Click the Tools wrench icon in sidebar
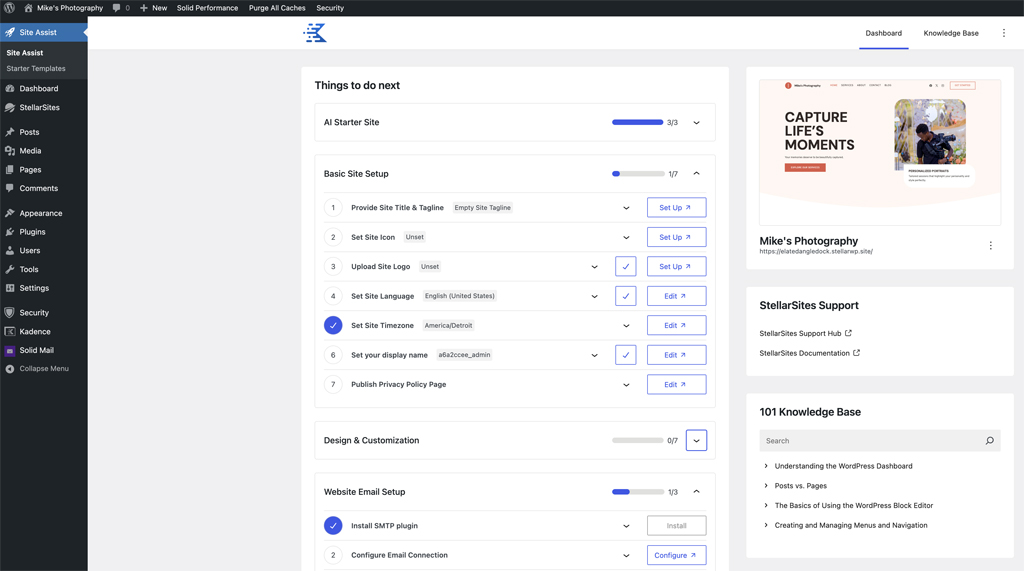 click(x=10, y=269)
